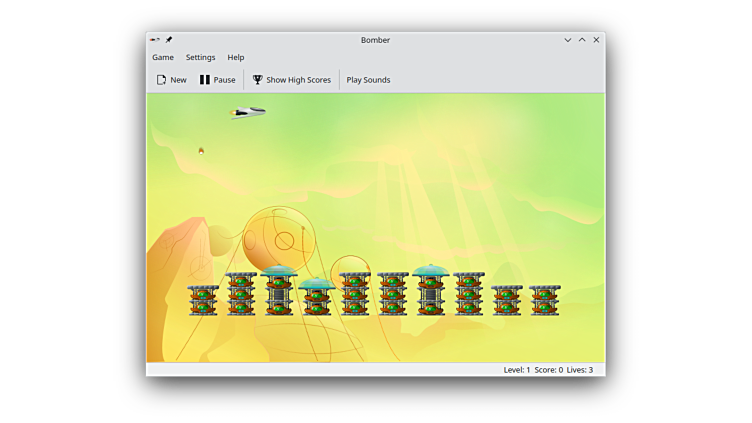Viewport: 752px width, 423px height.
Task: Click the flying bomber plane
Action: click(248, 112)
